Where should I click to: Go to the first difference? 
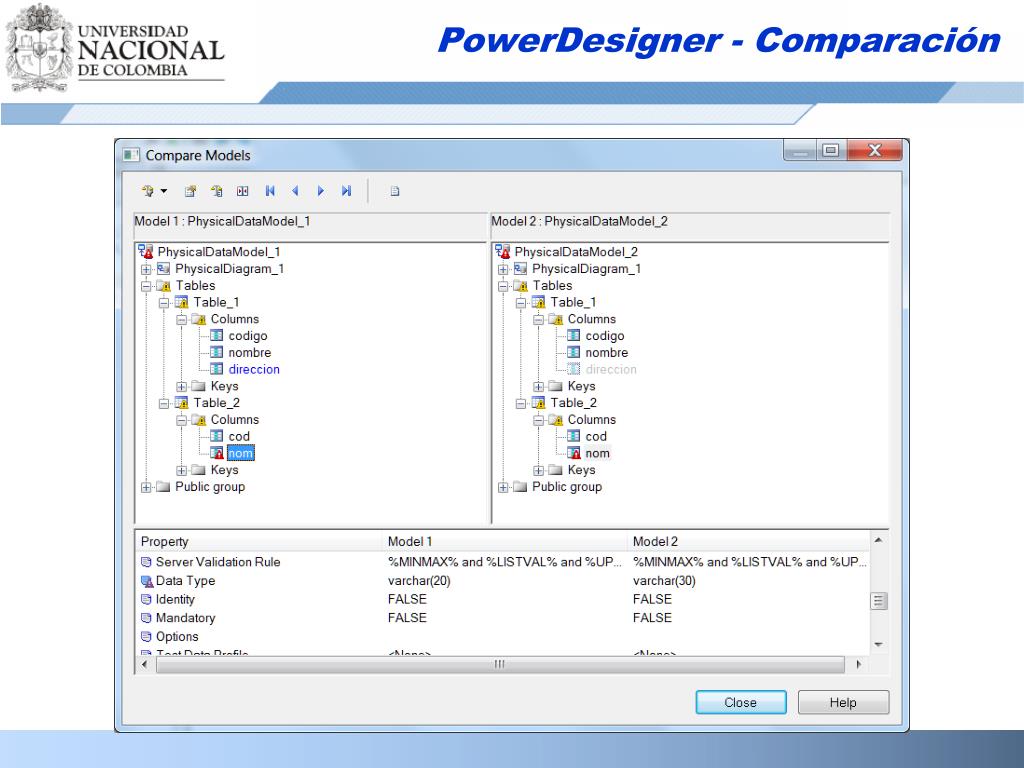pyautogui.click(x=270, y=191)
